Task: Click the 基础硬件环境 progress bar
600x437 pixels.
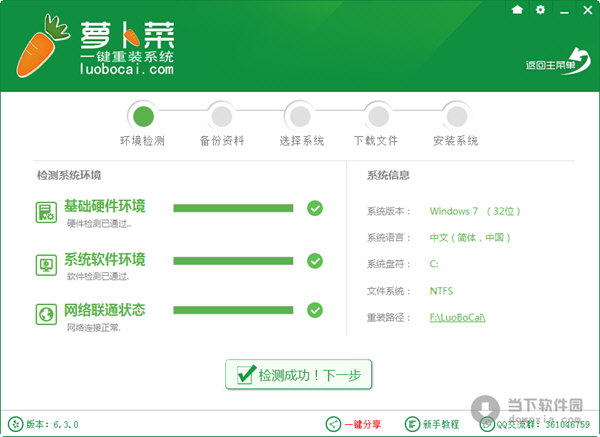Action: pos(233,208)
